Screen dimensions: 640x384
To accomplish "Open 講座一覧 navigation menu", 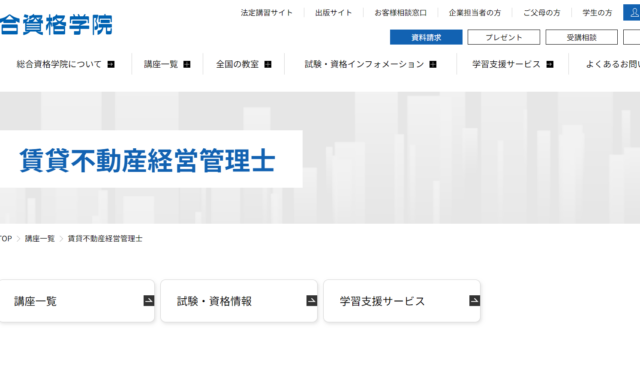I will [x=161, y=64].
